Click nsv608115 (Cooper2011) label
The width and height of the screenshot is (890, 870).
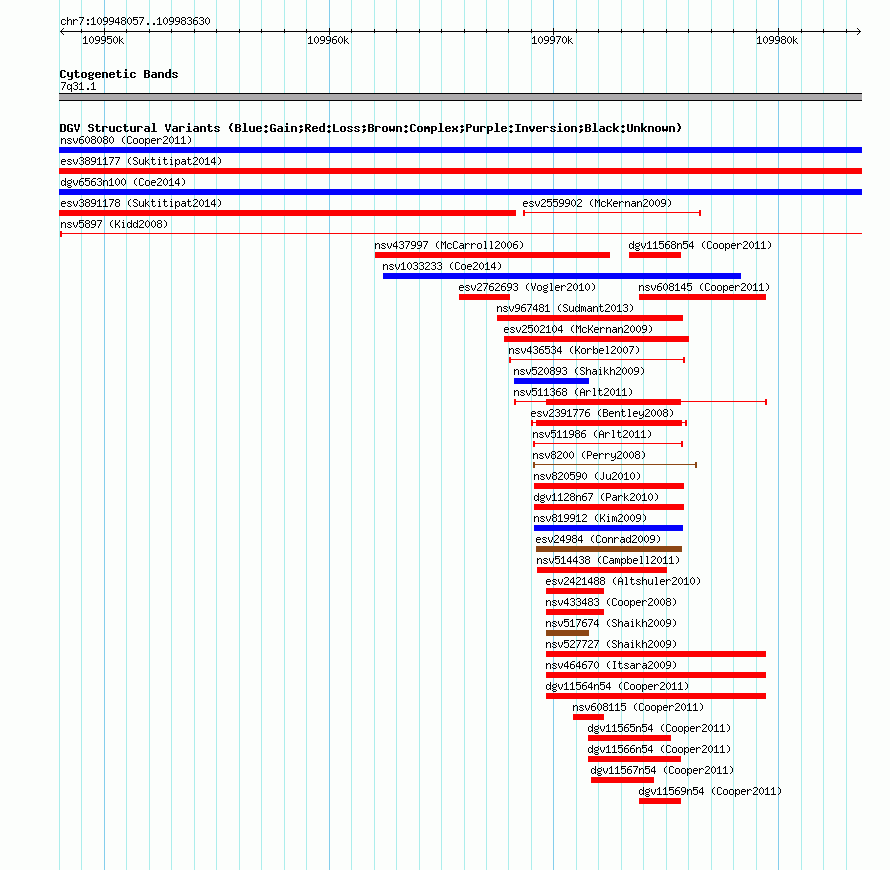point(638,707)
